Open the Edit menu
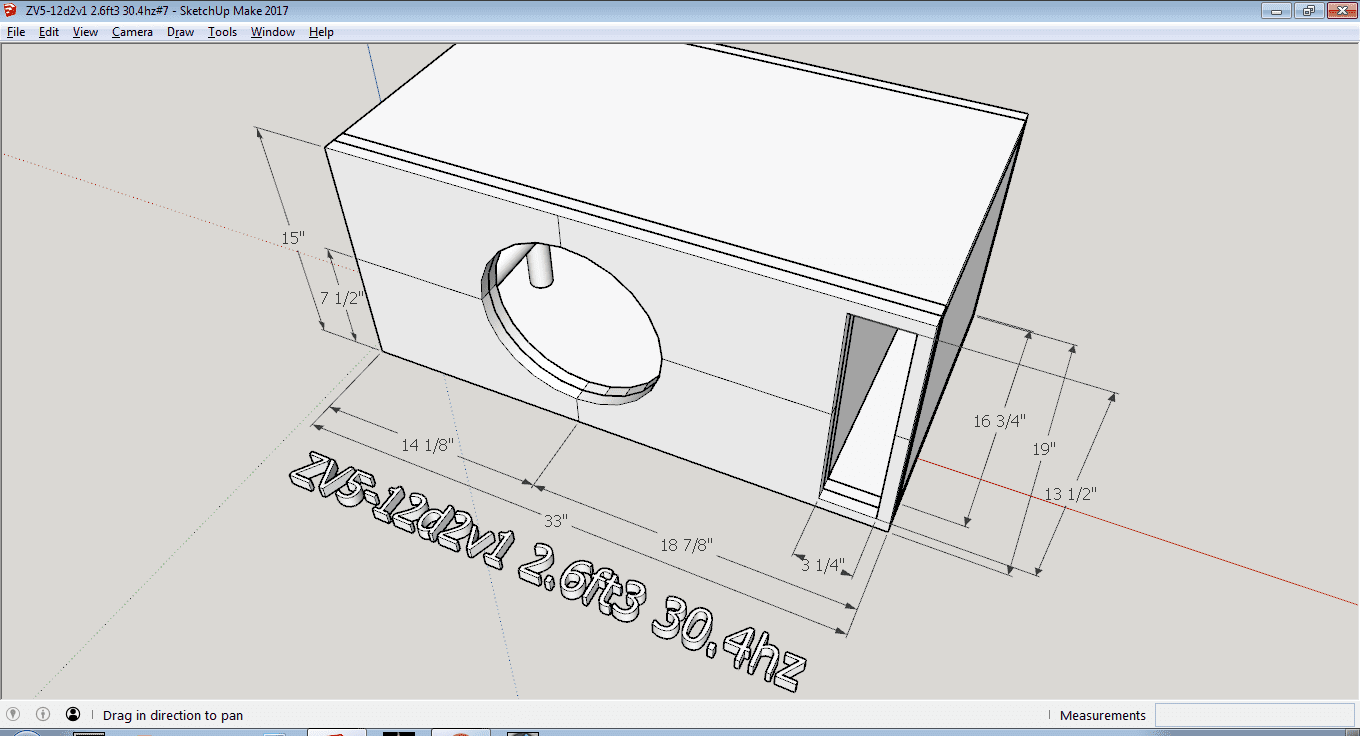The height and width of the screenshot is (736, 1360). pos(49,32)
